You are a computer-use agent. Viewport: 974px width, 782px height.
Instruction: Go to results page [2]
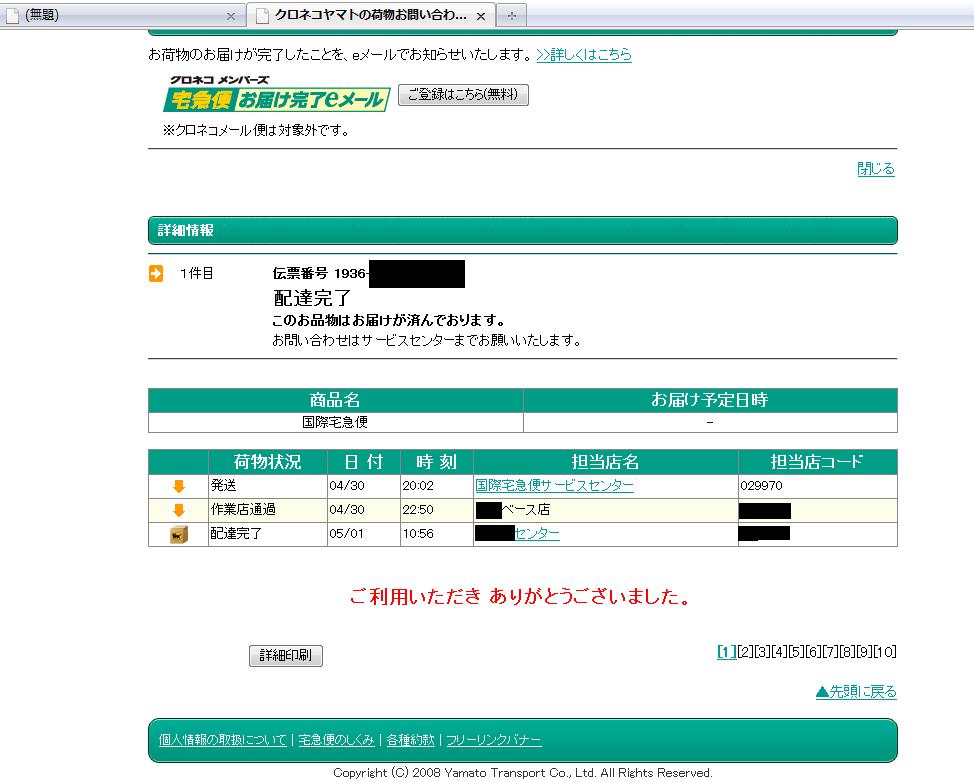745,652
